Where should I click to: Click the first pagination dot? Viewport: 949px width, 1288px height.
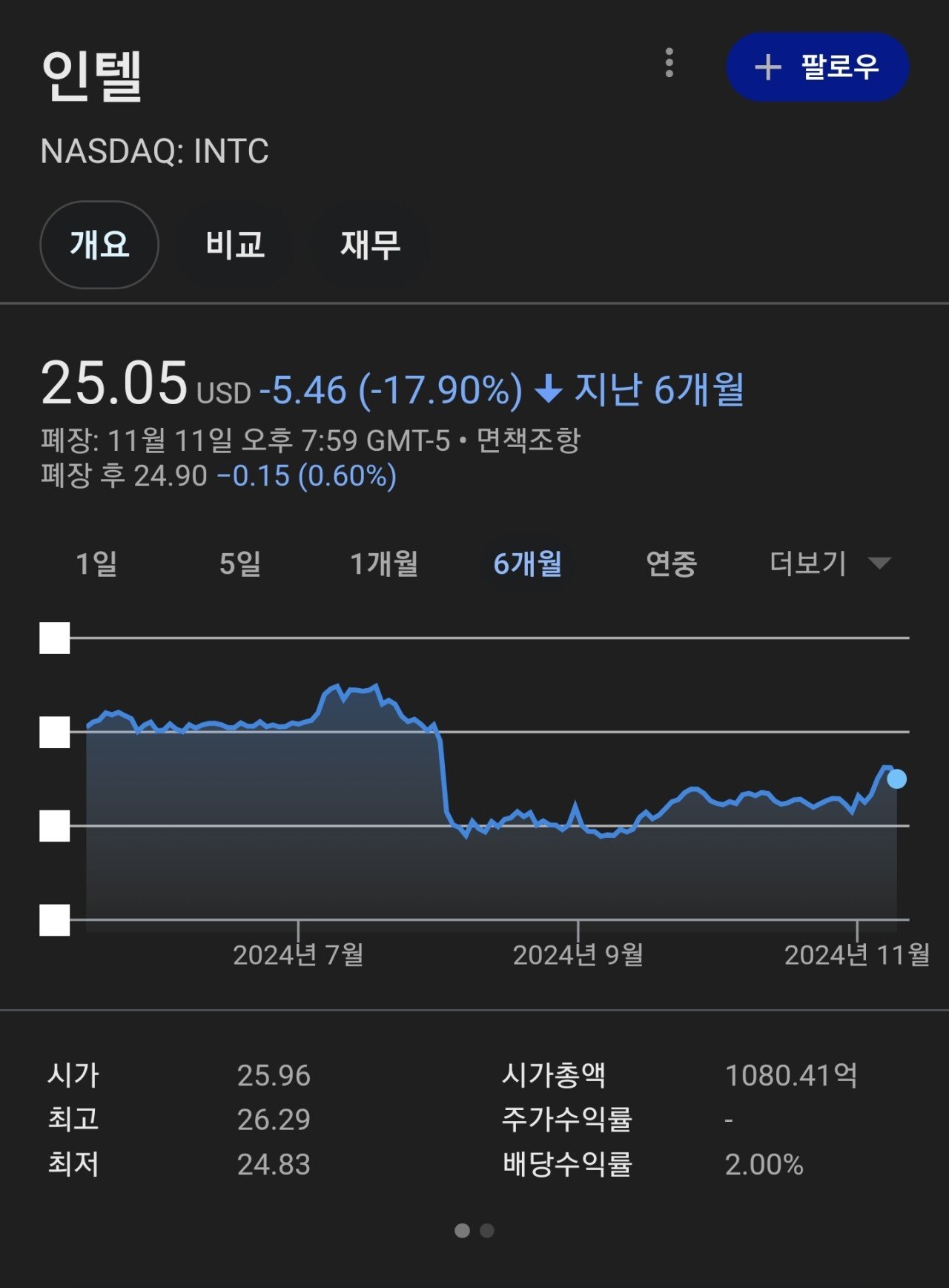coord(462,1231)
